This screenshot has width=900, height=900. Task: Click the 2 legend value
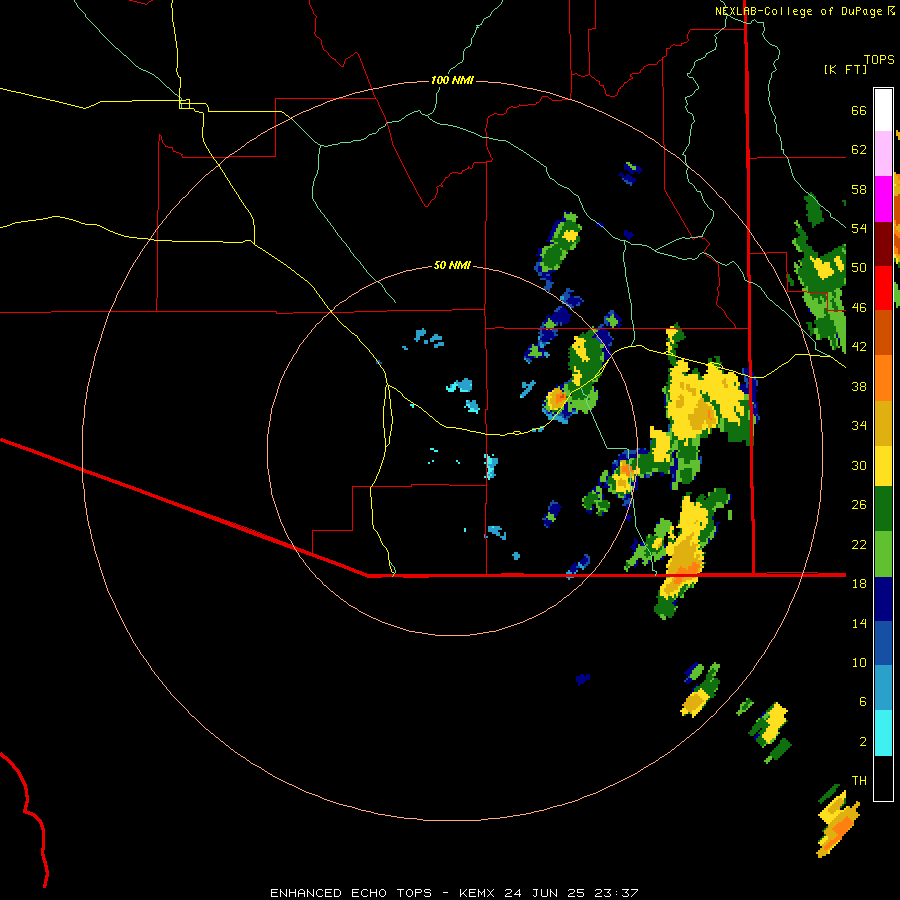pyautogui.click(x=862, y=742)
